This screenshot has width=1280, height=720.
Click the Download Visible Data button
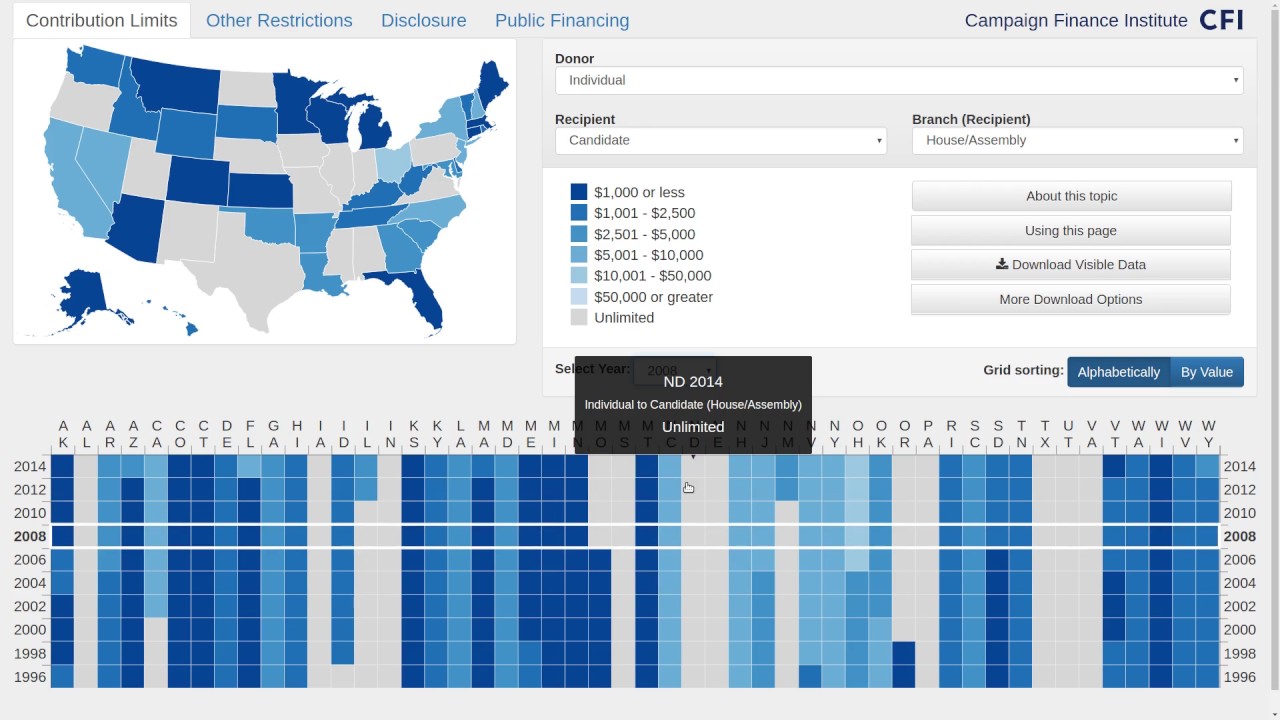(x=1071, y=265)
